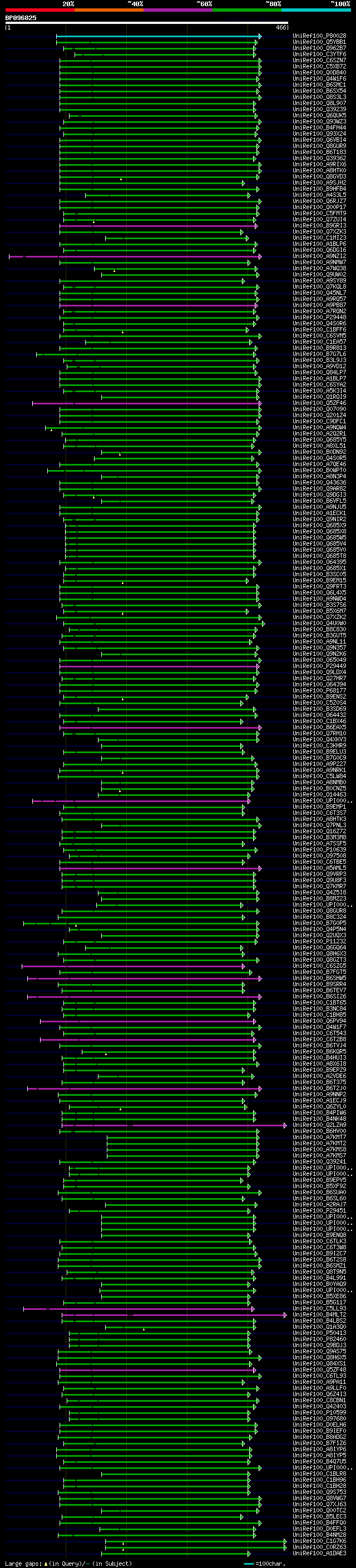This screenshot has height=1568, width=356.
Task: Open hit UniRef100_Q5YBB1
Action: pos(319,42)
